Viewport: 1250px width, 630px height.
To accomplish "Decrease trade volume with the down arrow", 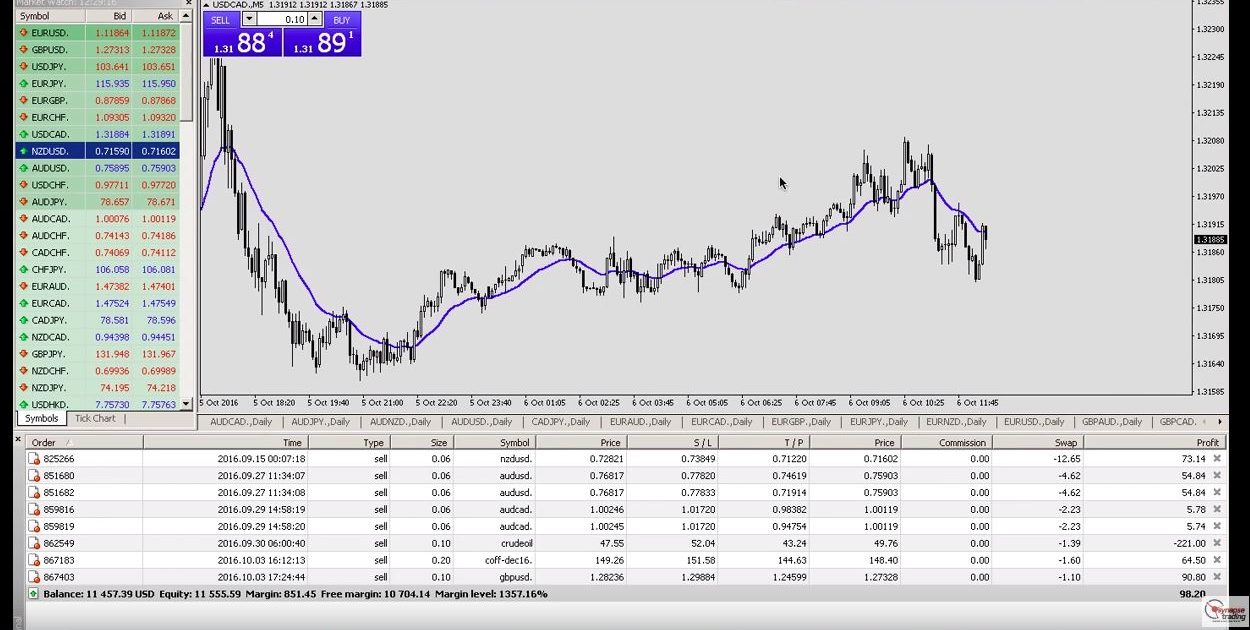I will click(x=250, y=20).
